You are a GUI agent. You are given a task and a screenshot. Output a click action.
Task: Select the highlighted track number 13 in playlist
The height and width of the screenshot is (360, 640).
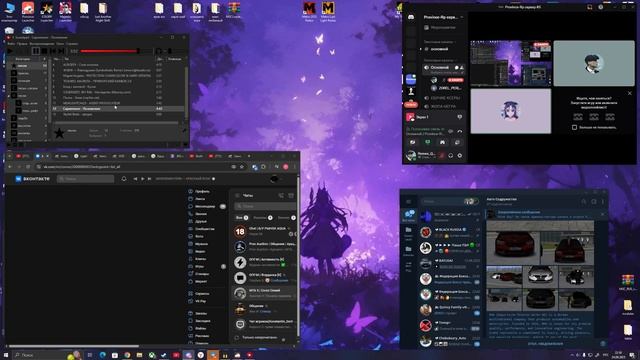pyautogui.click(x=118, y=109)
